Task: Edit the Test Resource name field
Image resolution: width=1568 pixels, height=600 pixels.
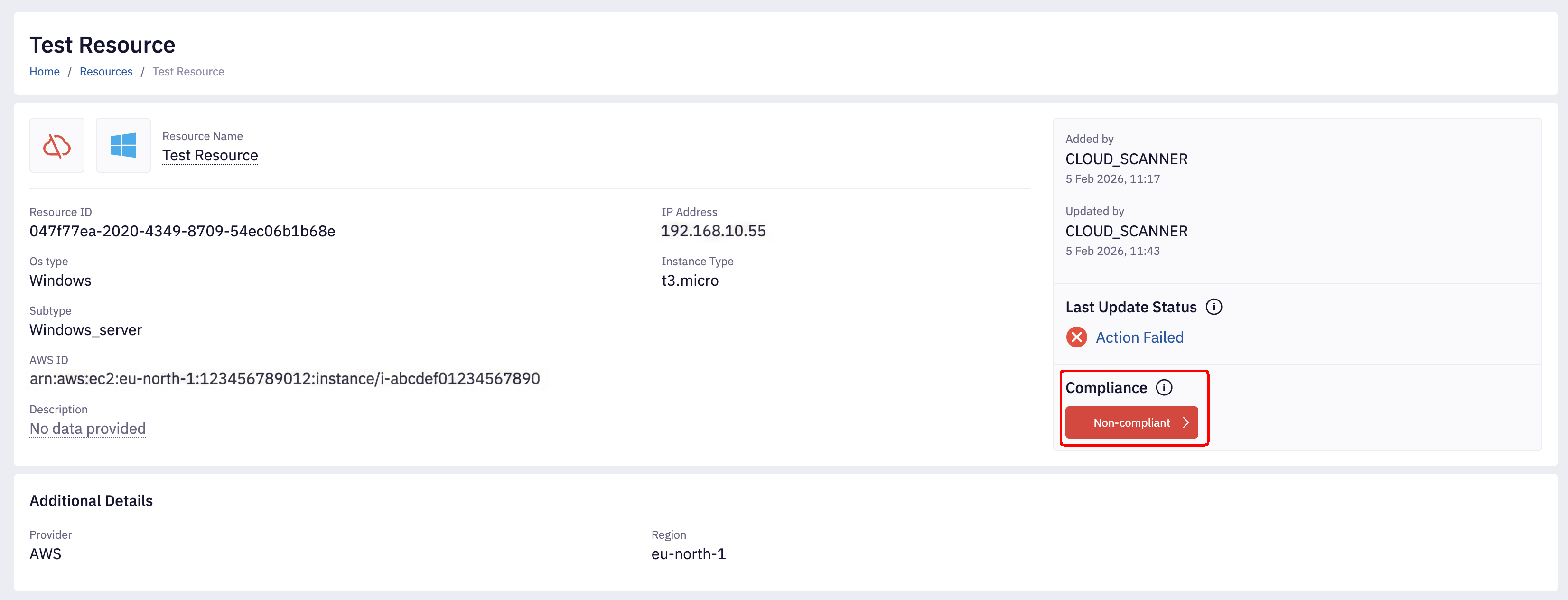Action: (x=210, y=155)
